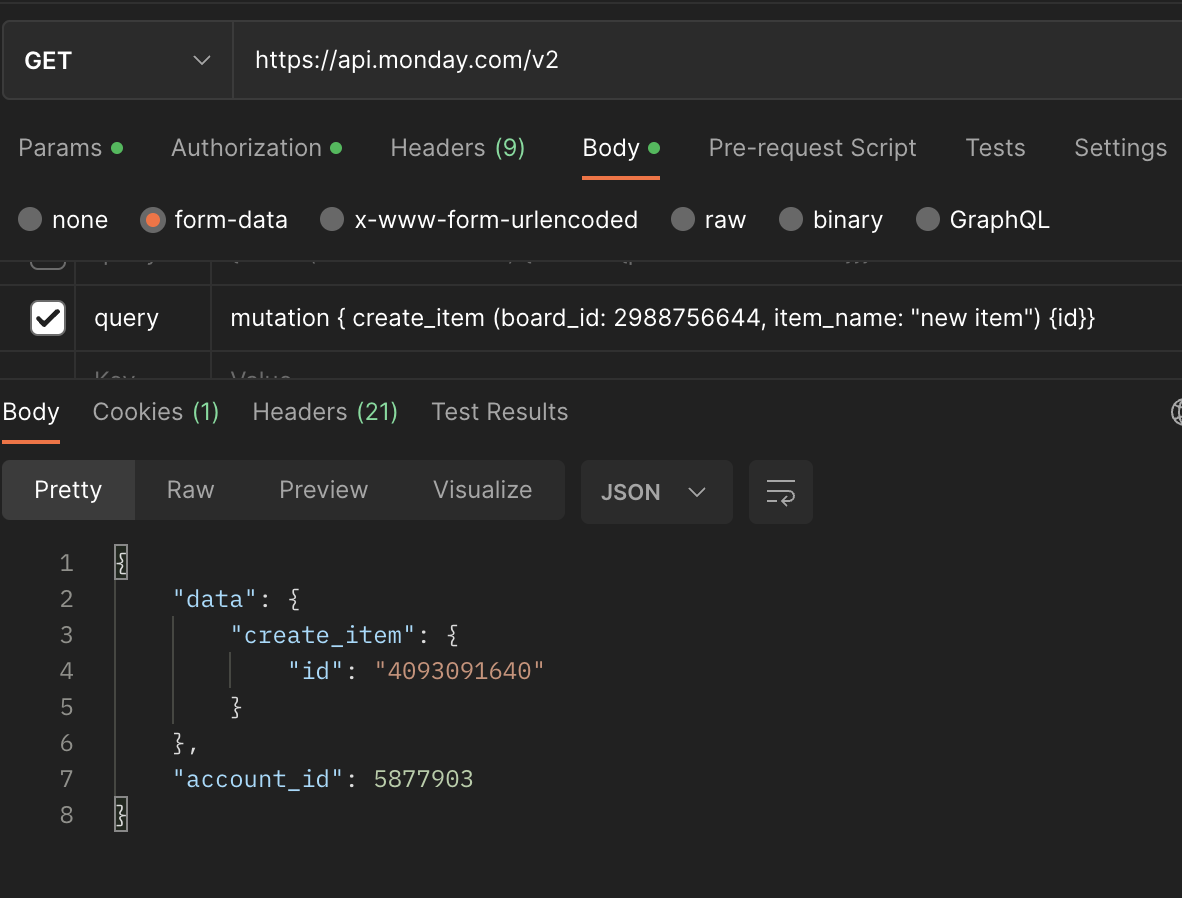1182x898 pixels.
Task: Switch to the Test Results tab
Action: click(x=500, y=412)
